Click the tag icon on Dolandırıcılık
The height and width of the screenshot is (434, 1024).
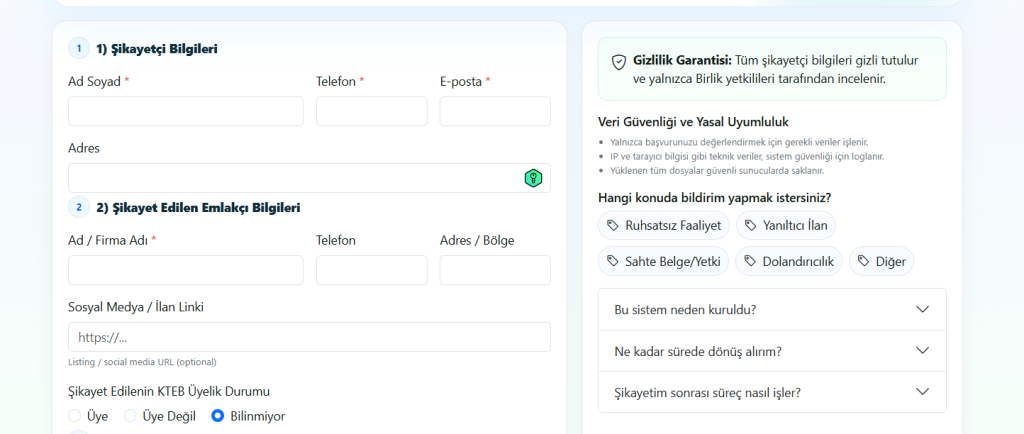point(750,261)
